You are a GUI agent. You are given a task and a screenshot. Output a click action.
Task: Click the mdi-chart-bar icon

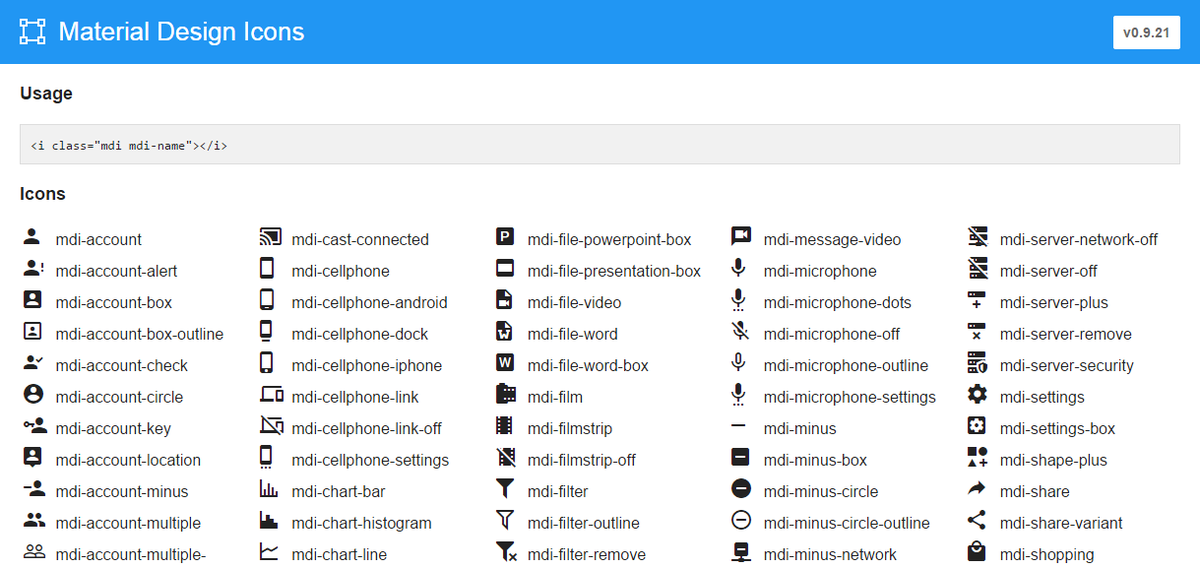[268, 490]
